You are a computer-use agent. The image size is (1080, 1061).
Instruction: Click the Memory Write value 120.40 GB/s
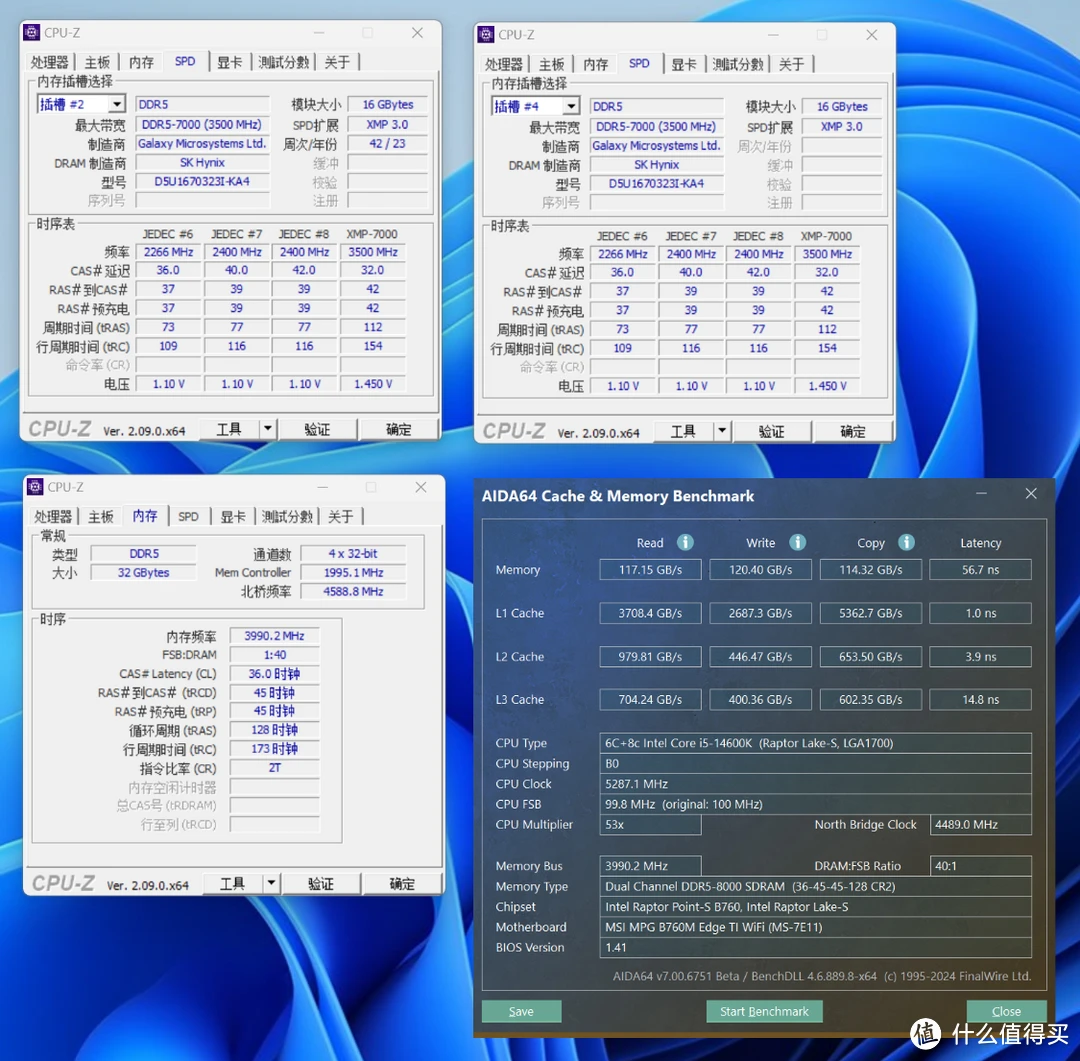(760, 570)
